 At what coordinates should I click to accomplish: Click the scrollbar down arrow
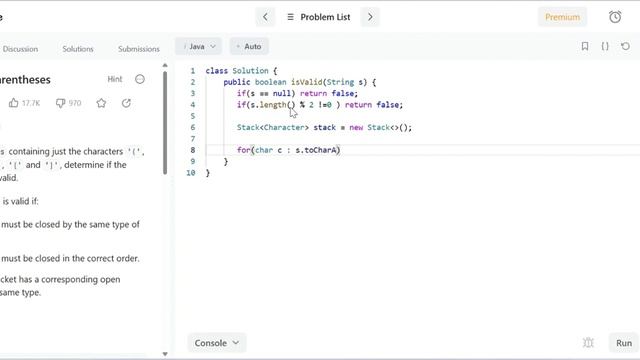pyautogui.click(x=165, y=354)
